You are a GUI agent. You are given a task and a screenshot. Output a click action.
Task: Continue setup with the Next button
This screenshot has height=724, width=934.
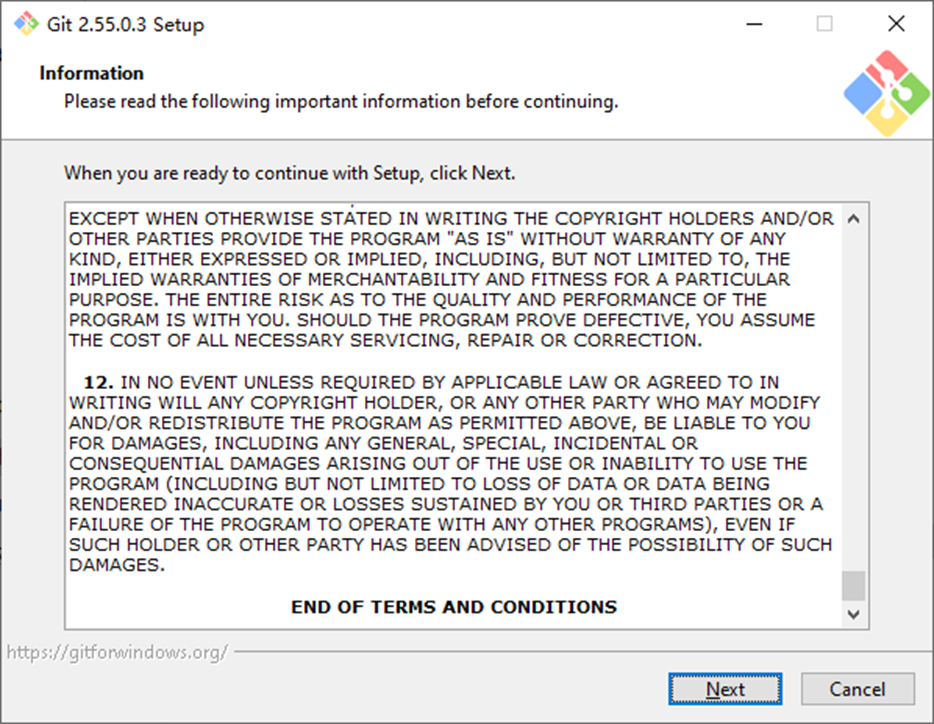pos(725,689)
